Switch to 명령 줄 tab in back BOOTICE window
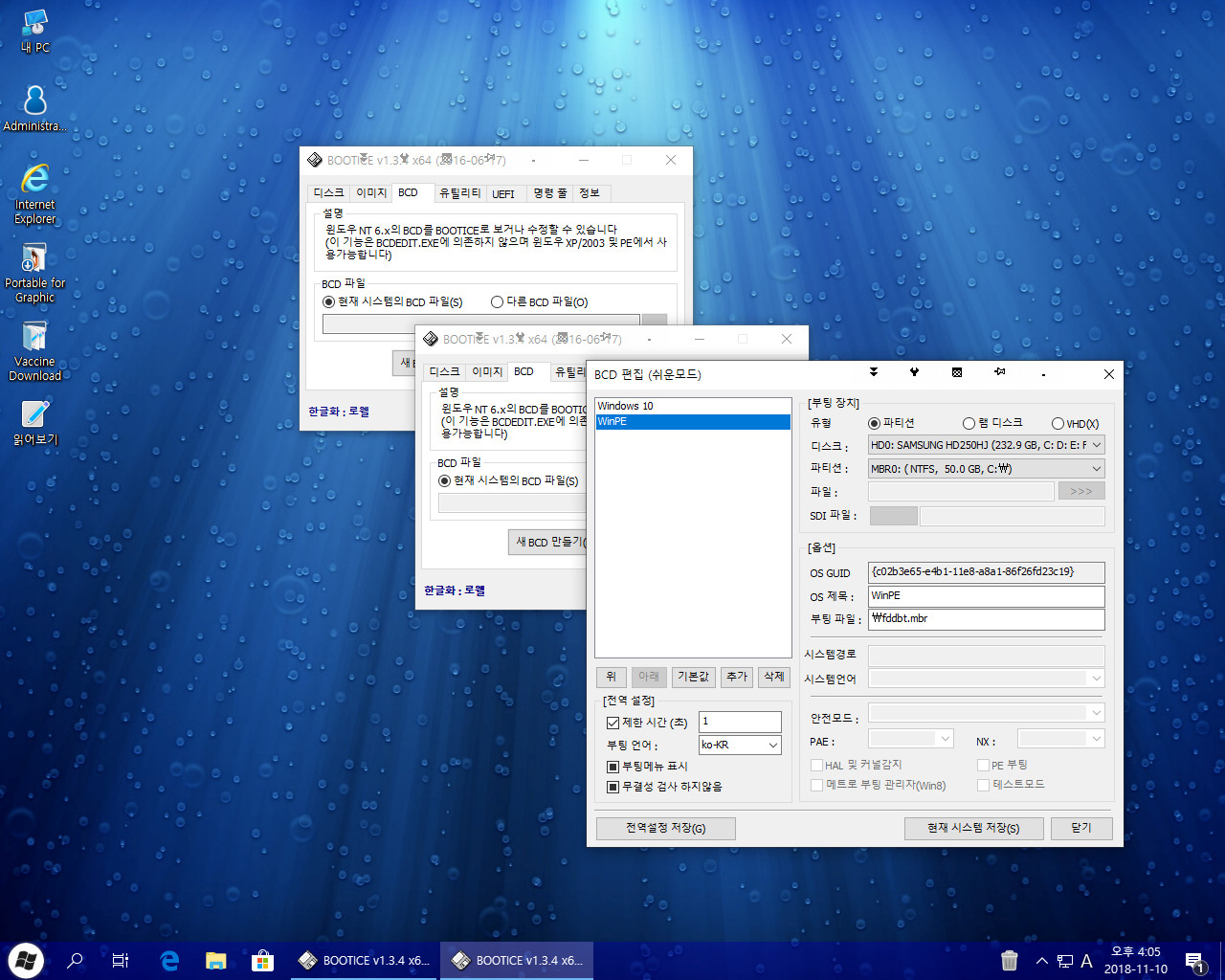 [x=550, y=193]
